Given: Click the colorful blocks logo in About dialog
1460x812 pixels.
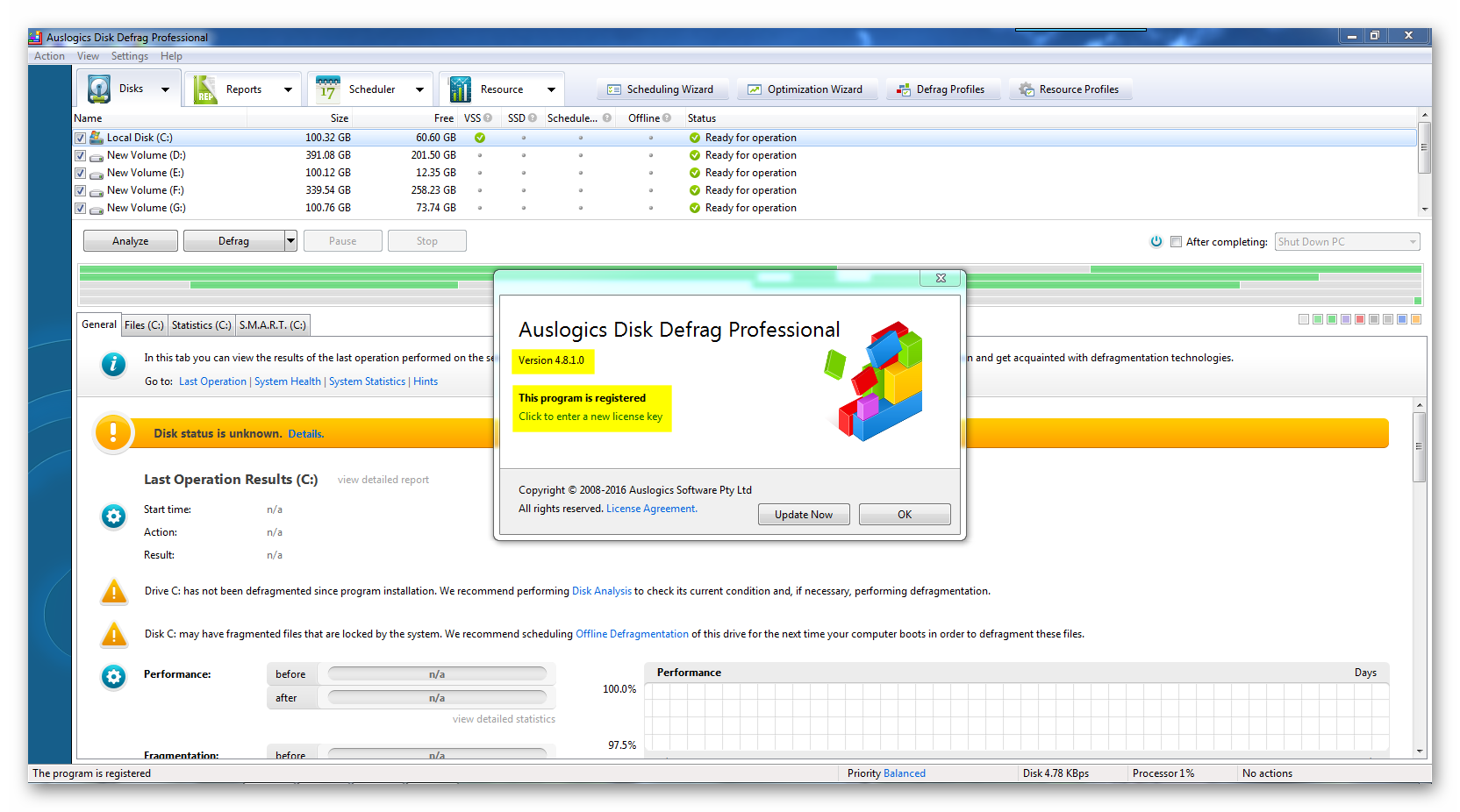Looking at the screenshot, I should pyautogui.click(x=875, y=381).
